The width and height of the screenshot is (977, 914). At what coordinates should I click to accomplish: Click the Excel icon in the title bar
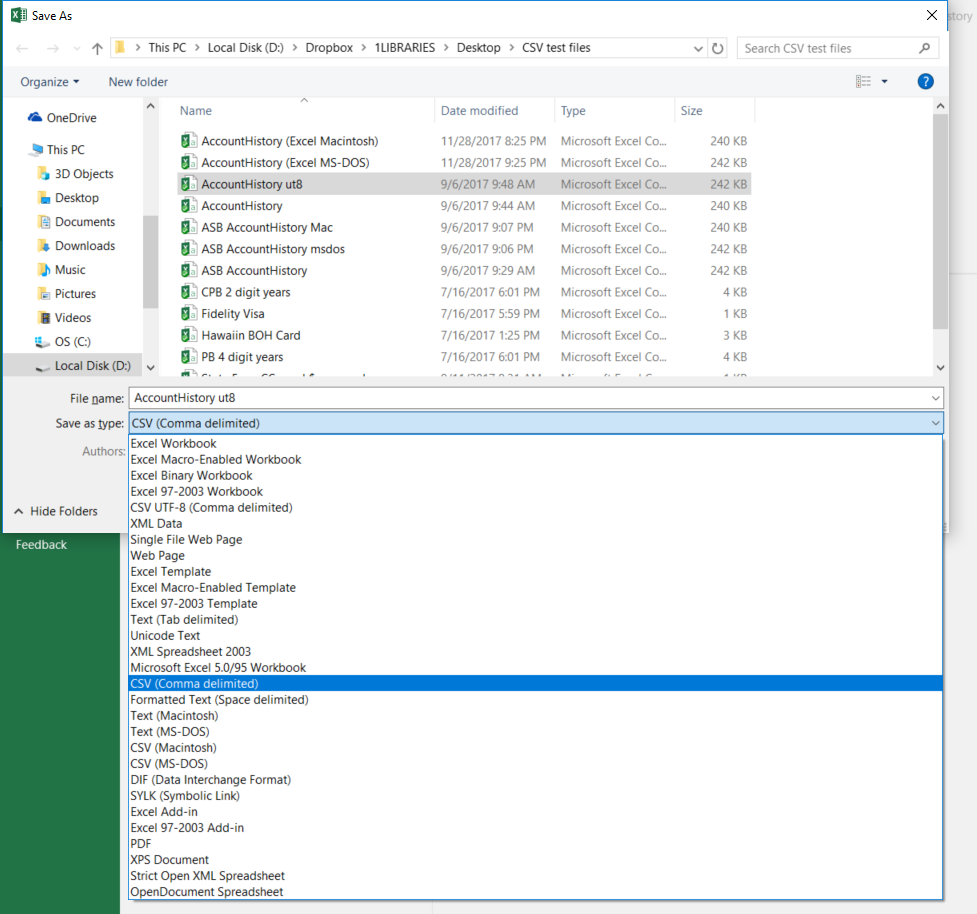pos(19,15)
